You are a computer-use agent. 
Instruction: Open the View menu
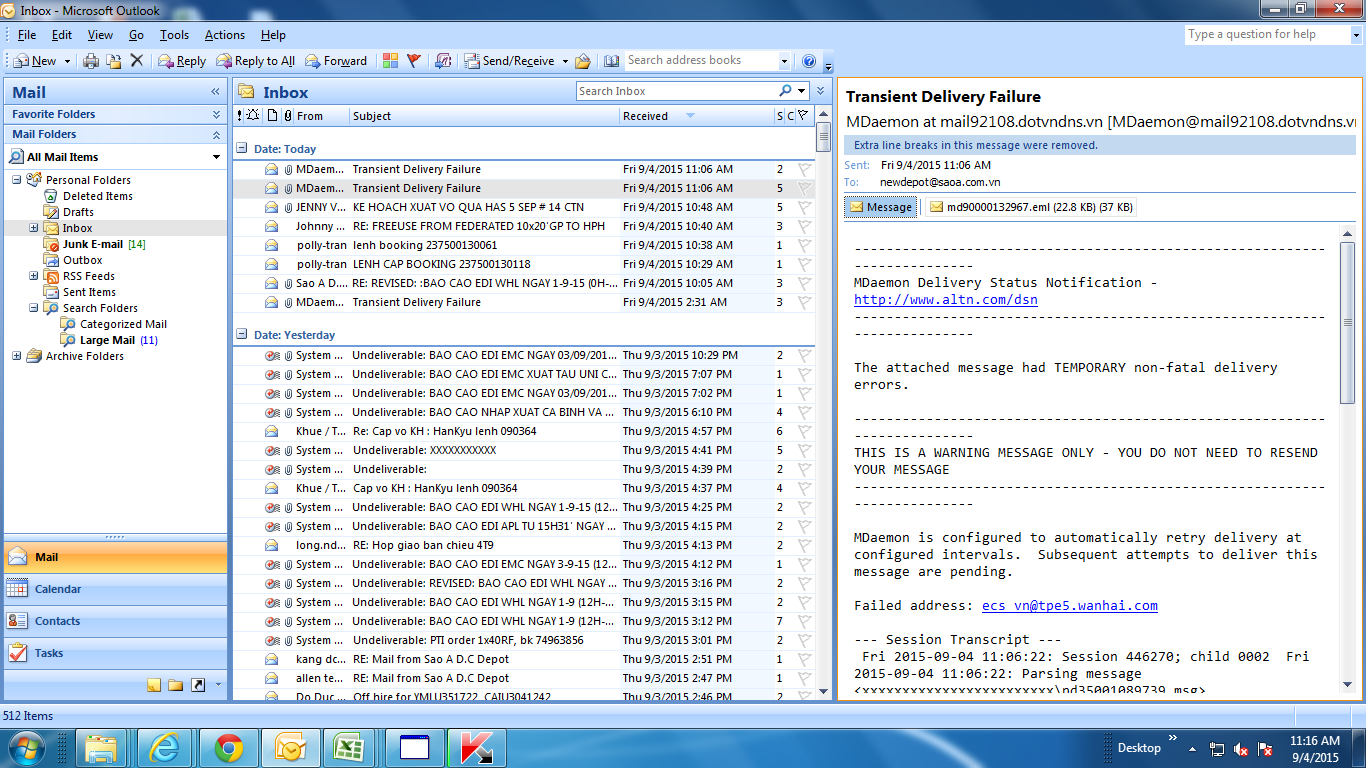click(x=100, y=35)
